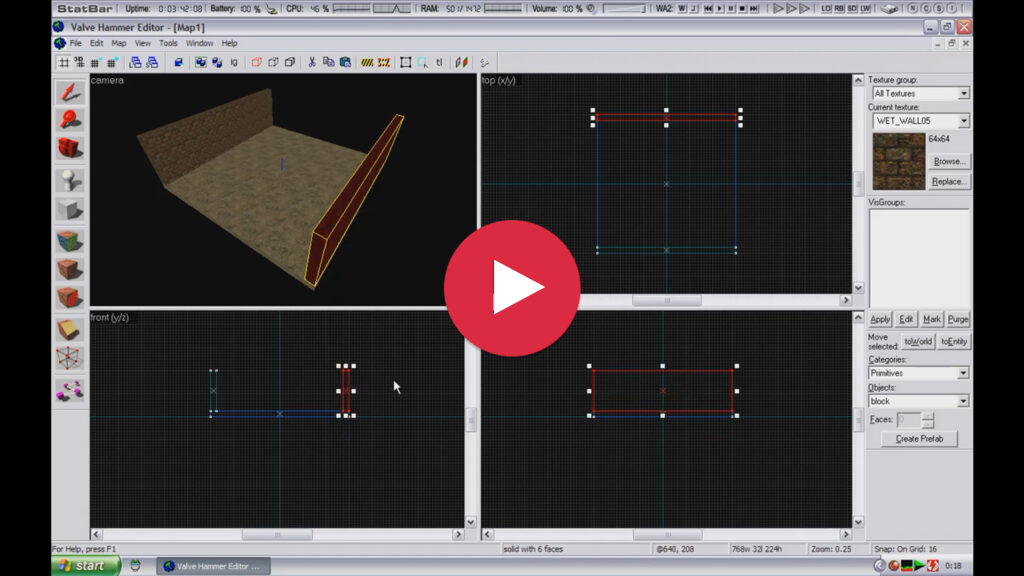
Task: Open the Help menu
Action: click(229, 43)
